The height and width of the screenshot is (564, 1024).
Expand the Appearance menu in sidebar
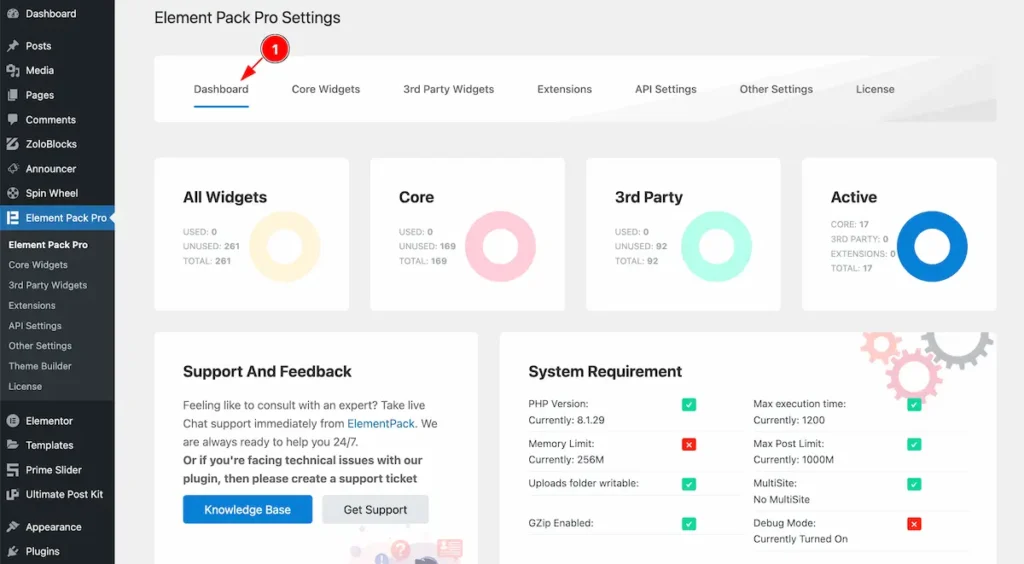tap(53, 527)
